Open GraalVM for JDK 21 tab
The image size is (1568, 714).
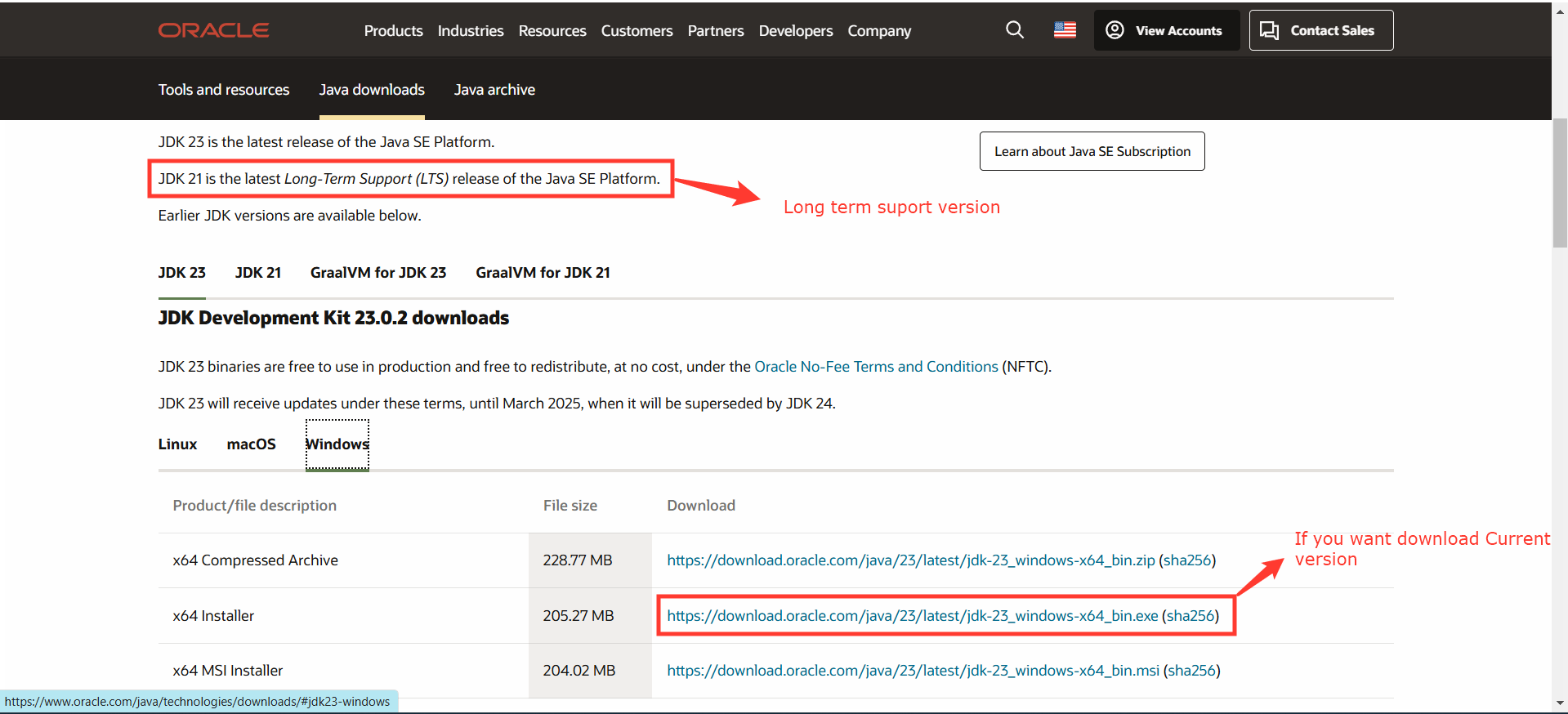point(543,273)
